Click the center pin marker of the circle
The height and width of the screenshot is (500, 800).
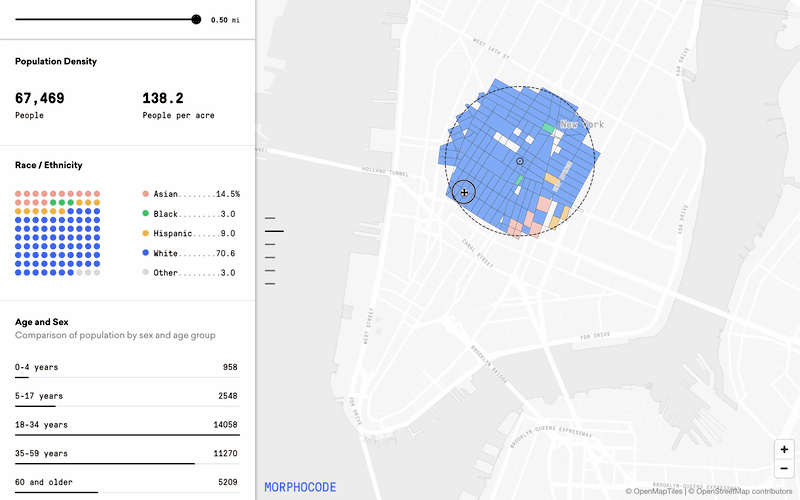520,161
